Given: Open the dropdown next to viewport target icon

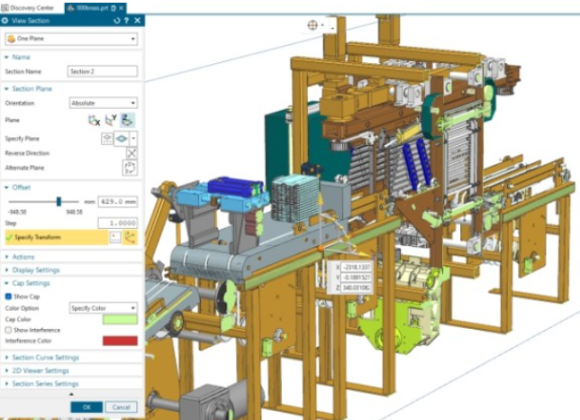Looking at the screenshot, I should click(323, 25).
